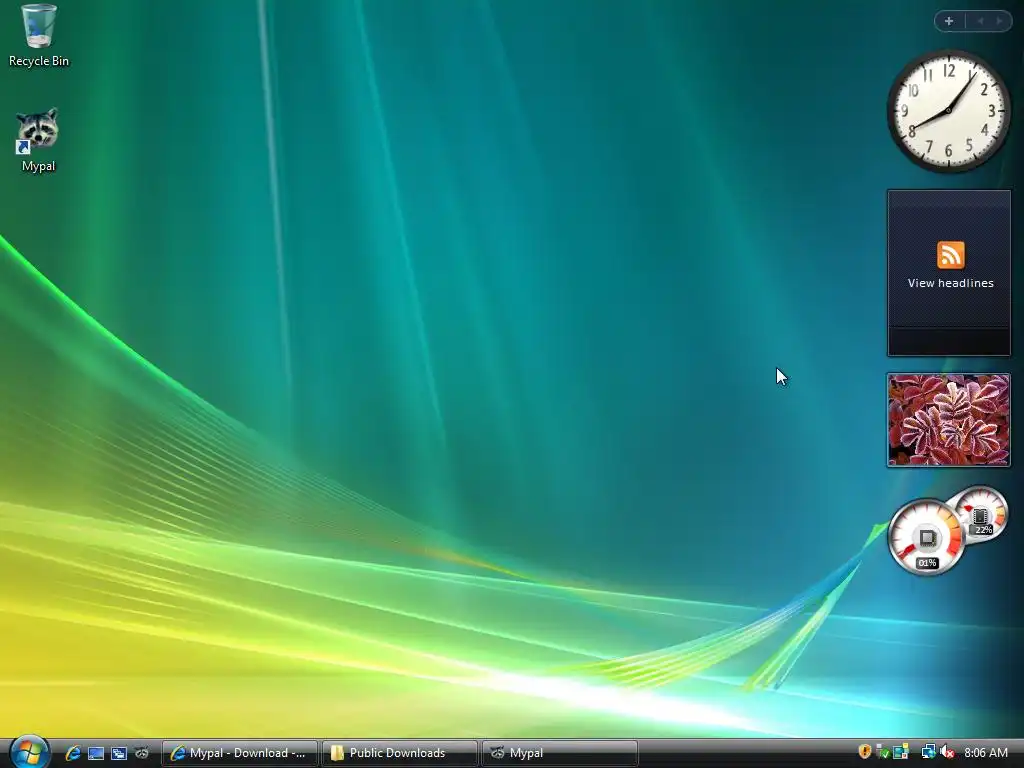Launch Mypal from the Quick Launch bar
Viewport: 1024px width, 768px height.
point(142,753)
